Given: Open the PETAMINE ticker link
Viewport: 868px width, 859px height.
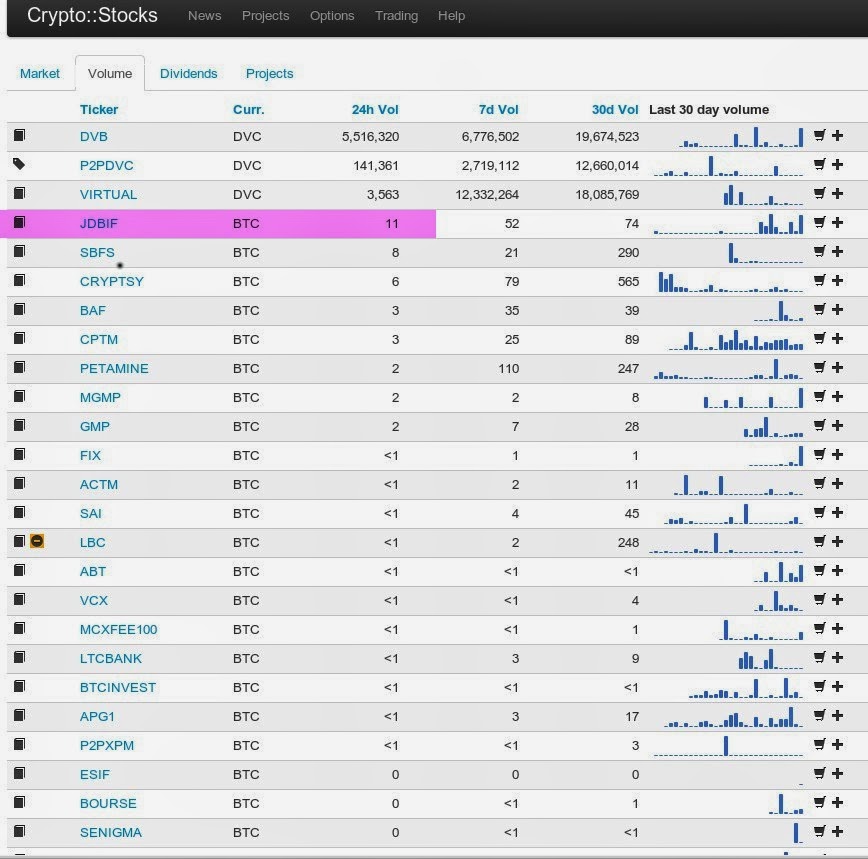Looking at the screenshot, I should 114,369.
